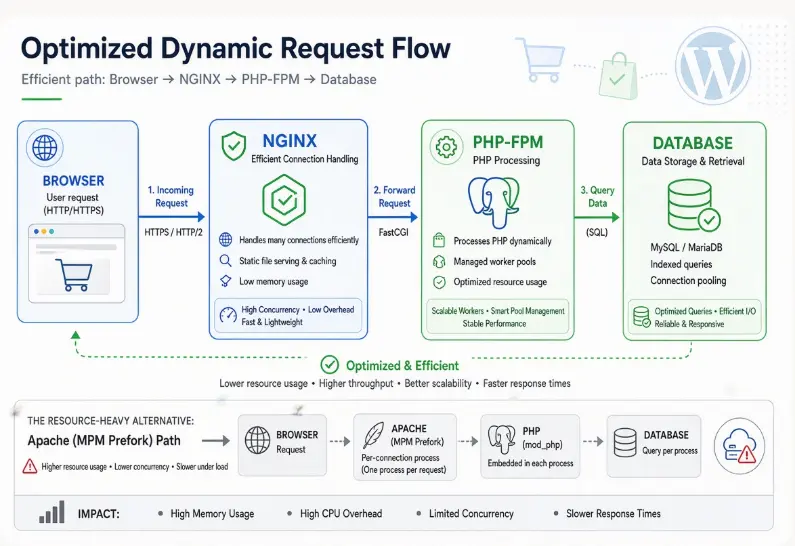Click the green shopping bag icon in header
Image resolution: width=795 pixels, height=546 pixels.
coord(618,76)
